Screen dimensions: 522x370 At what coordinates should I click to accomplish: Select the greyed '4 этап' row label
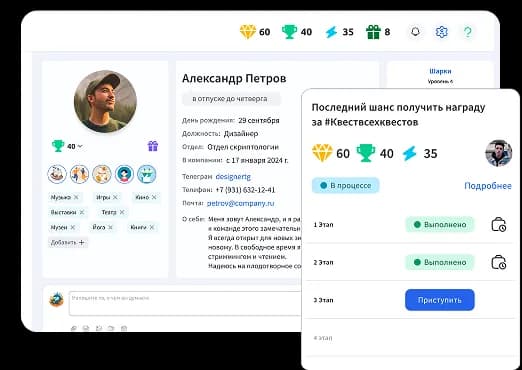(323, 338)
